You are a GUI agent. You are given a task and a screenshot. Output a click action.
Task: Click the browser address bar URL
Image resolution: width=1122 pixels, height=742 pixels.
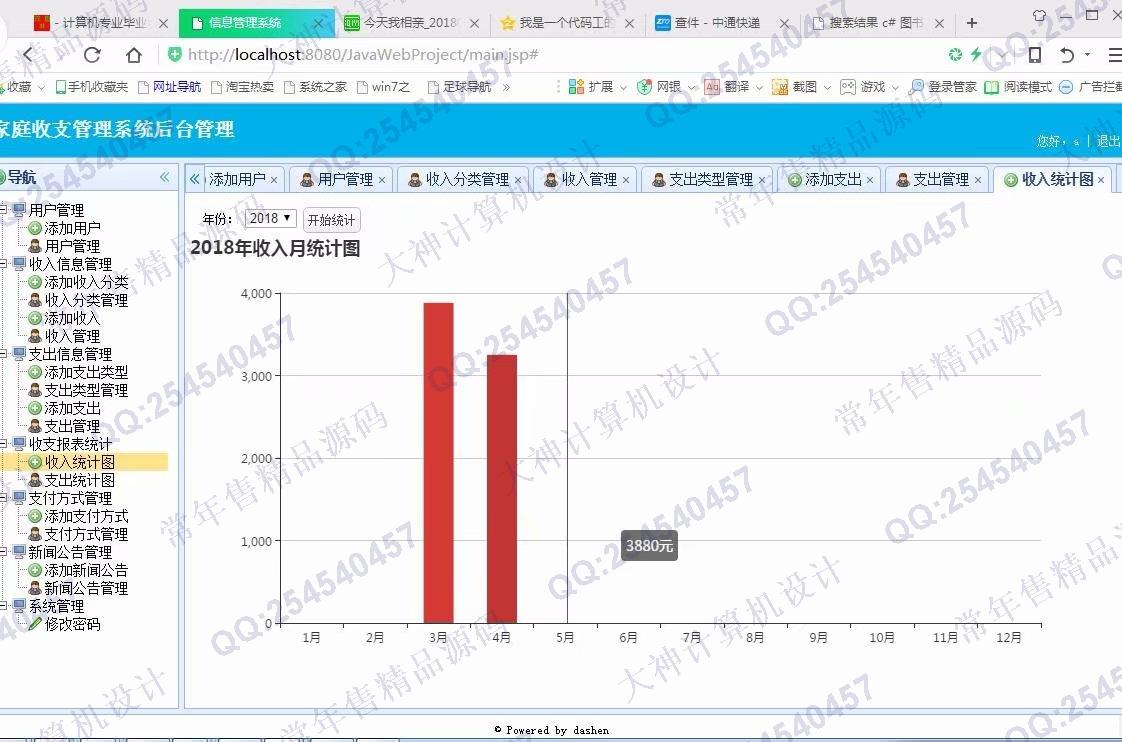pyautogui.click(x=363, y=54)
